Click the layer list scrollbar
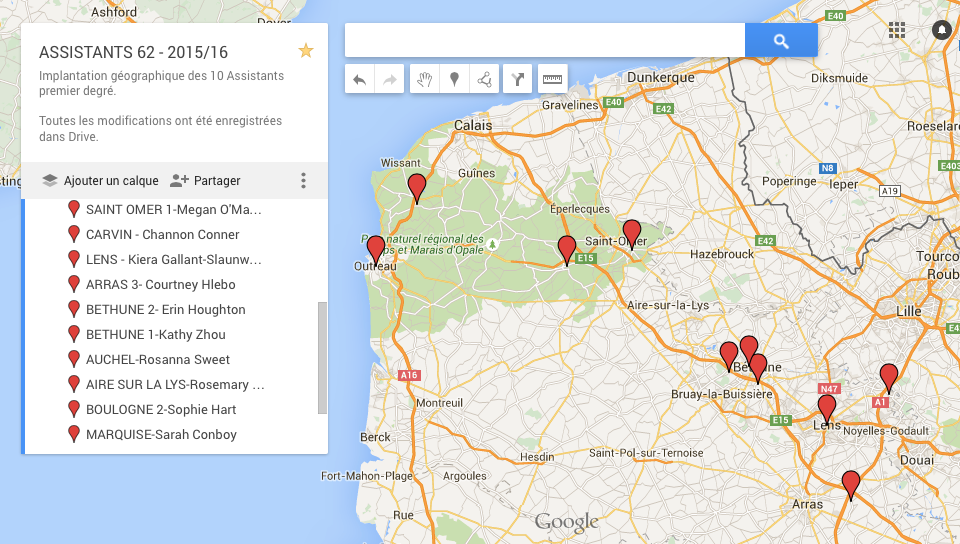Viewport: 960px width, 544px height. click(322, 357)
